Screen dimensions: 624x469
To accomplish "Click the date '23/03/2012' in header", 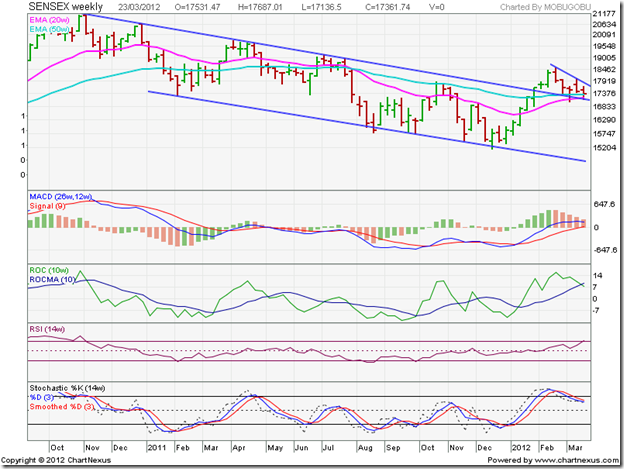I will coord(139,7).
